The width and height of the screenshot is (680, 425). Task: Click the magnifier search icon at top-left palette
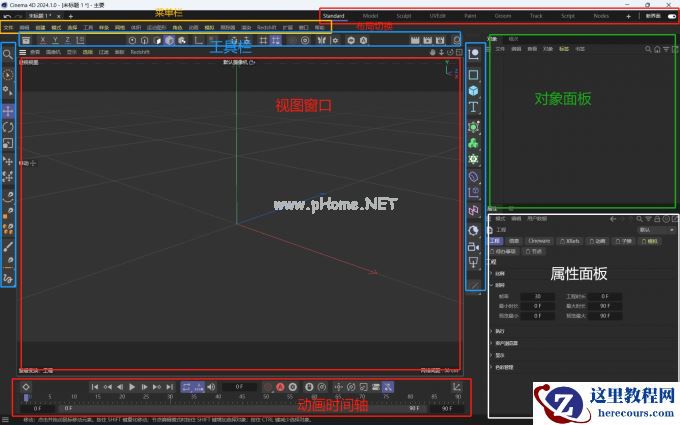(8, 55)
